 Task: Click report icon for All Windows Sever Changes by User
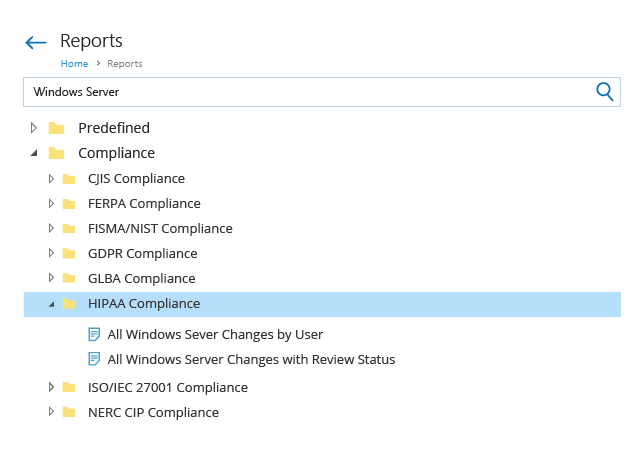94,334
